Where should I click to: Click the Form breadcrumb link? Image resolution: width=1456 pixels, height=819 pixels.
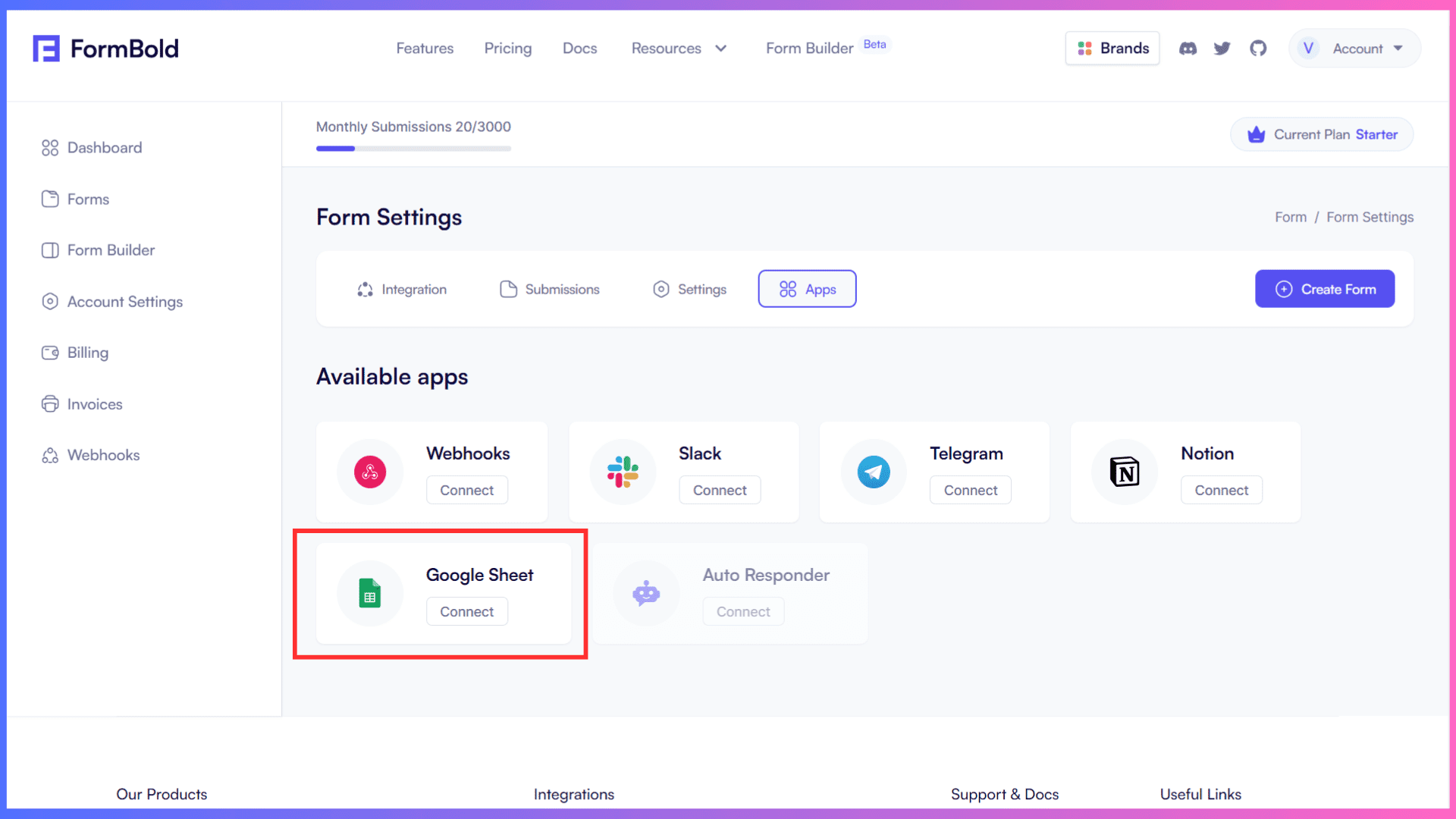coord(1290,218)
